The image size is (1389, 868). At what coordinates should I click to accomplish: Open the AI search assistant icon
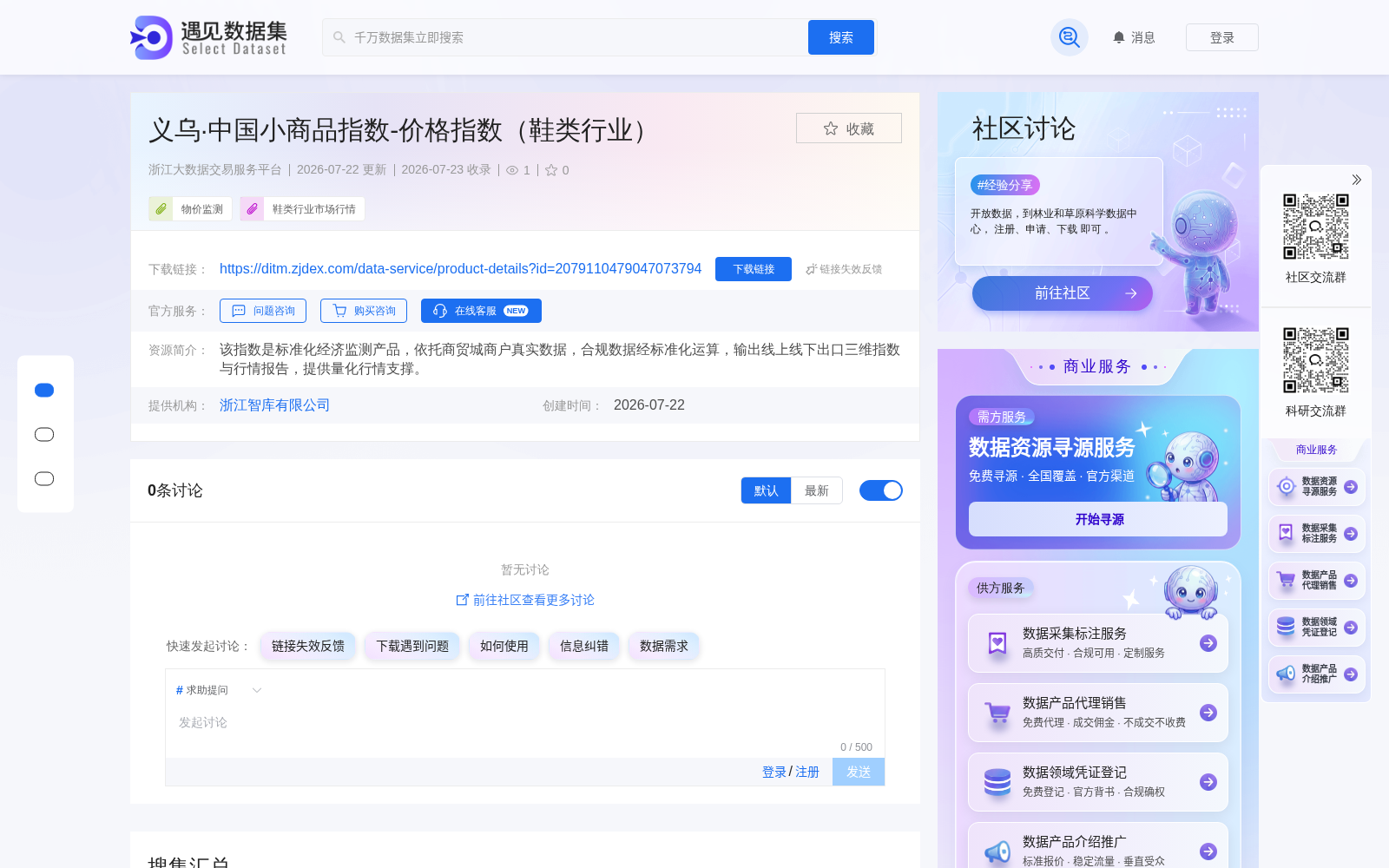click(x=1070, y=37)
